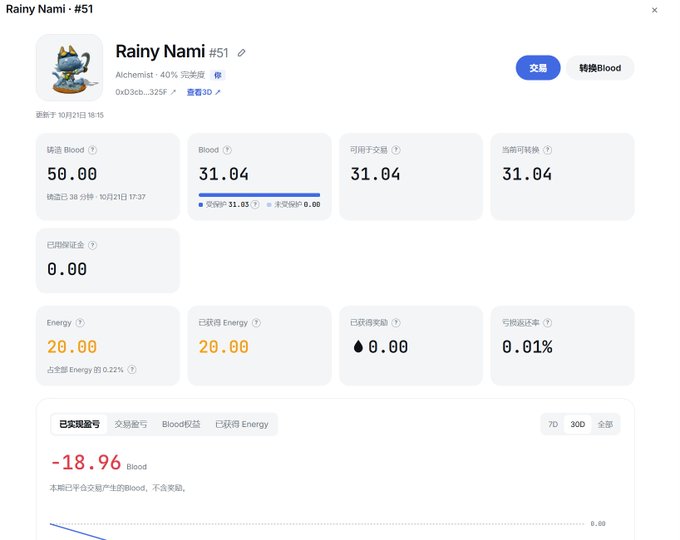Select the 30D time range
This screenshot has width=680, height=540.
[x=578, y=424]
